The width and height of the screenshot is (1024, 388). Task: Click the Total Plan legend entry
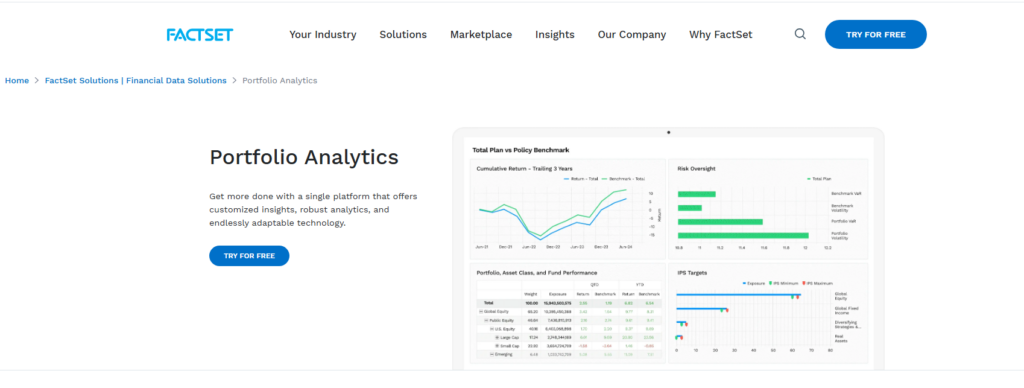click(x=820, y=178)
